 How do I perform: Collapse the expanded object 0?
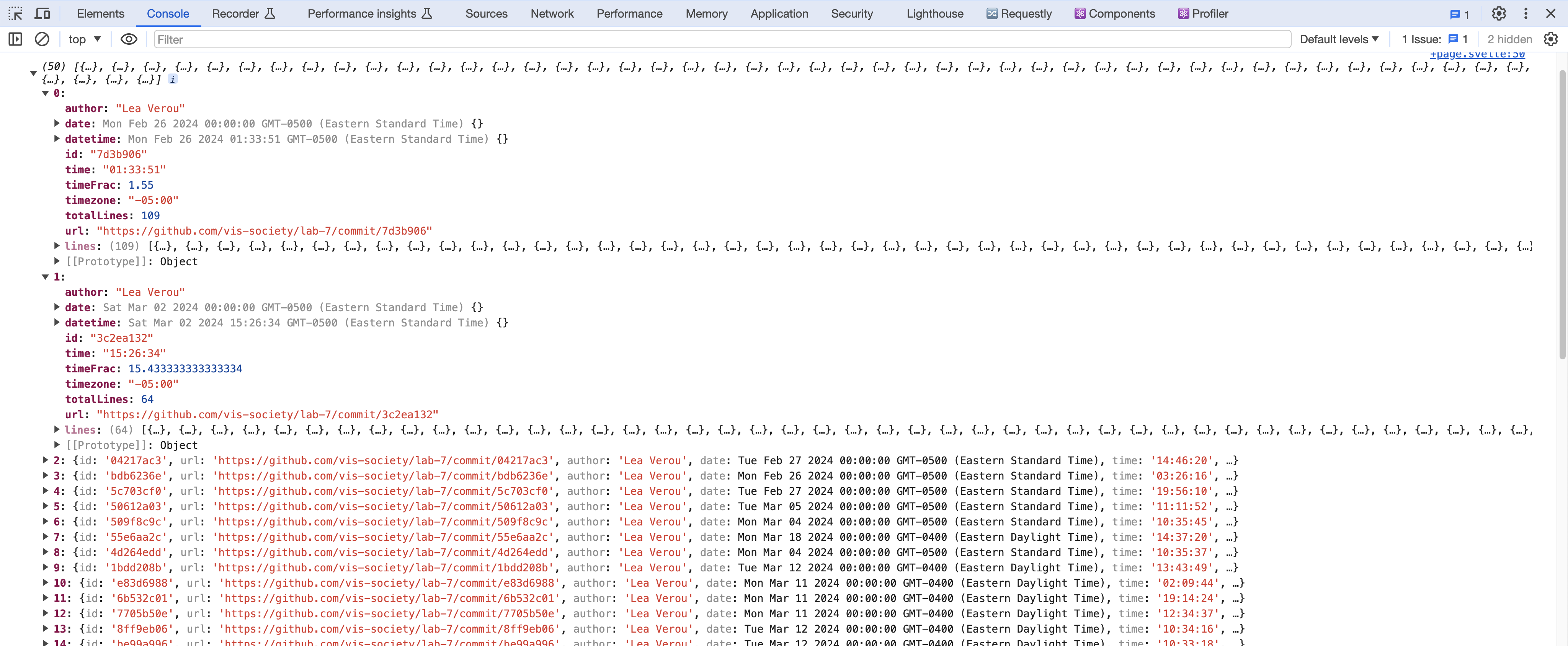(45, 93)
